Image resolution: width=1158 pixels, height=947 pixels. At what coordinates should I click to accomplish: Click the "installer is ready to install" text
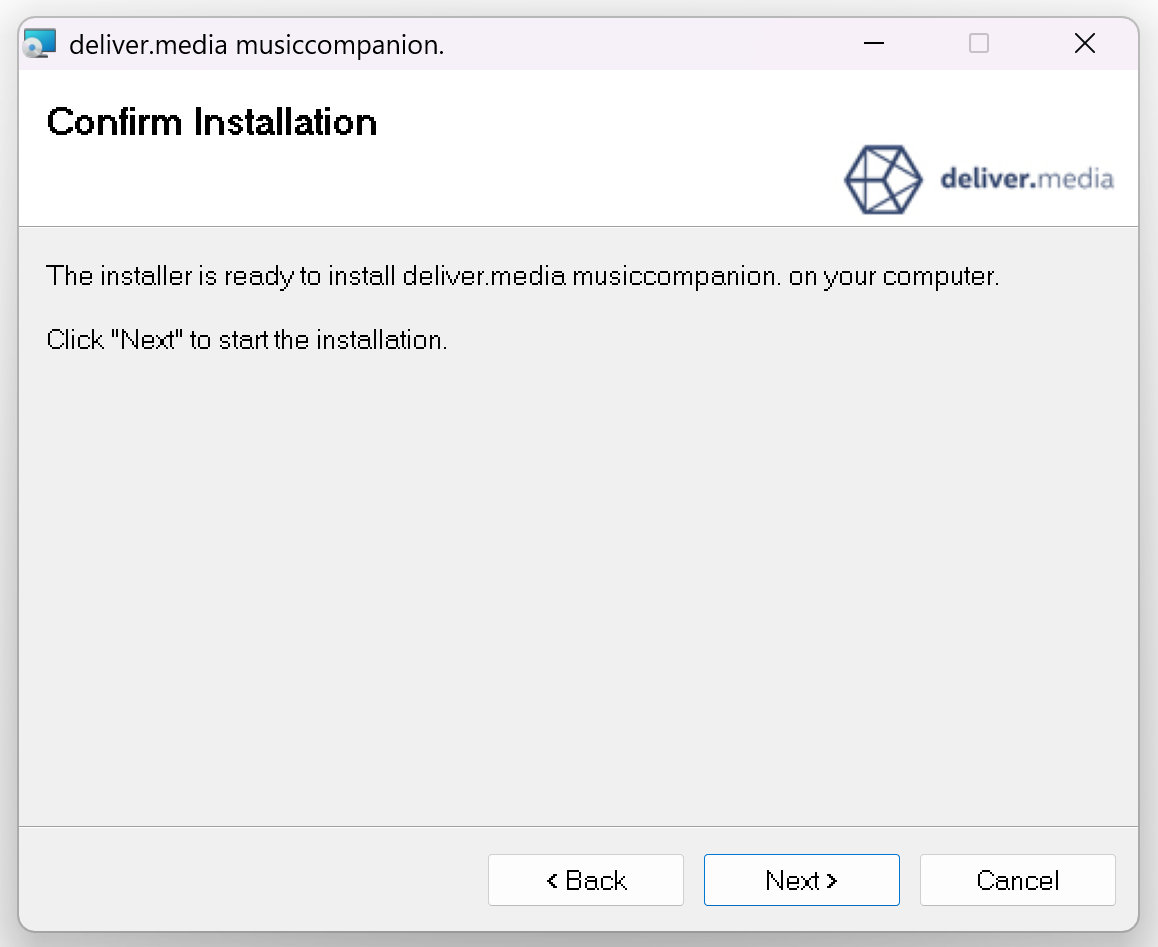[x=523, y=276]
